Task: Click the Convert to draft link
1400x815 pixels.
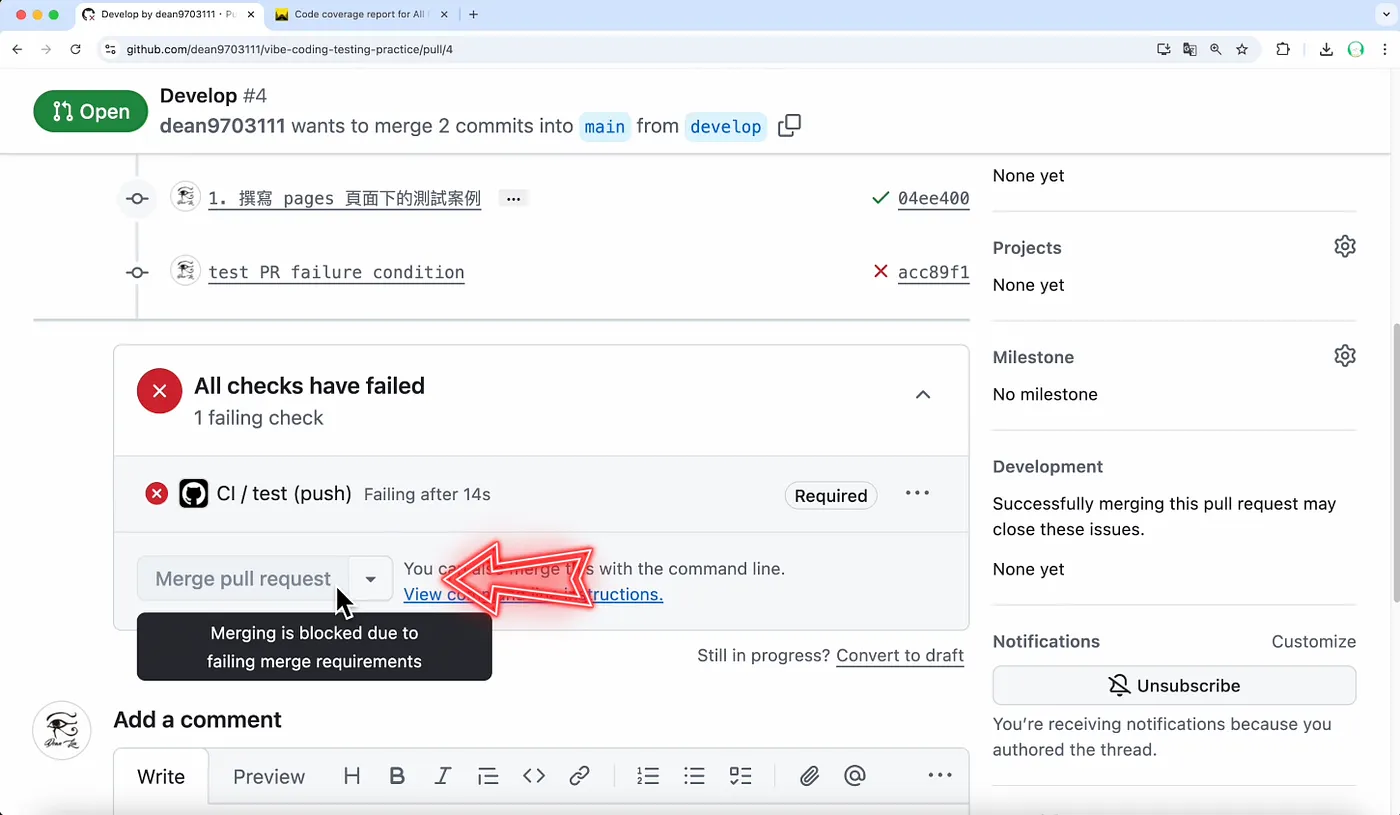Action: click(900, 656)
